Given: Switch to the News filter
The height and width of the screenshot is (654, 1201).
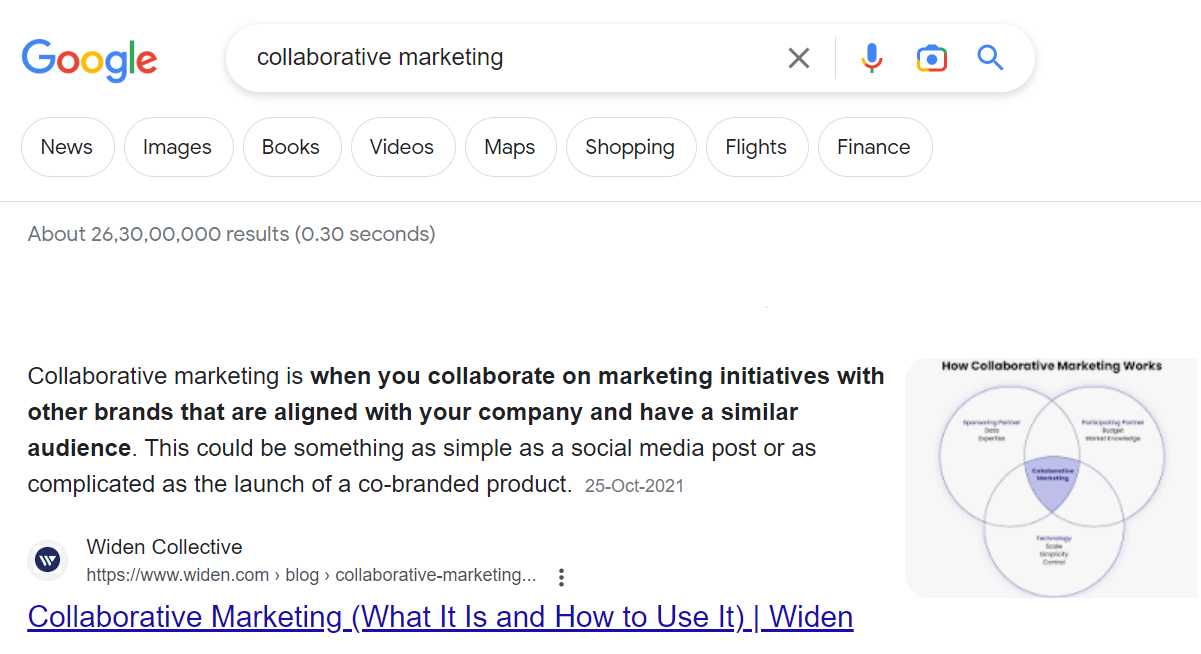Looking at the screenshot, I should 67,147.
